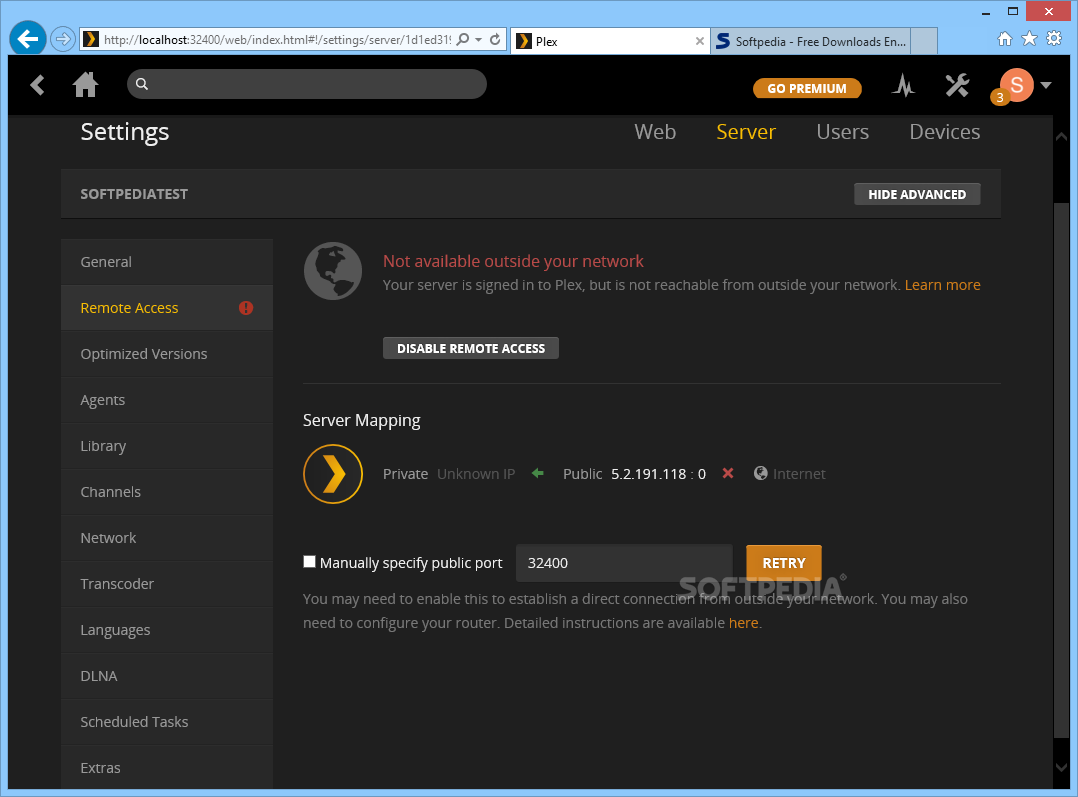The image size is (1078, 797).
Task: Refresh the page in the browser
Action: (x=495, y=39)
